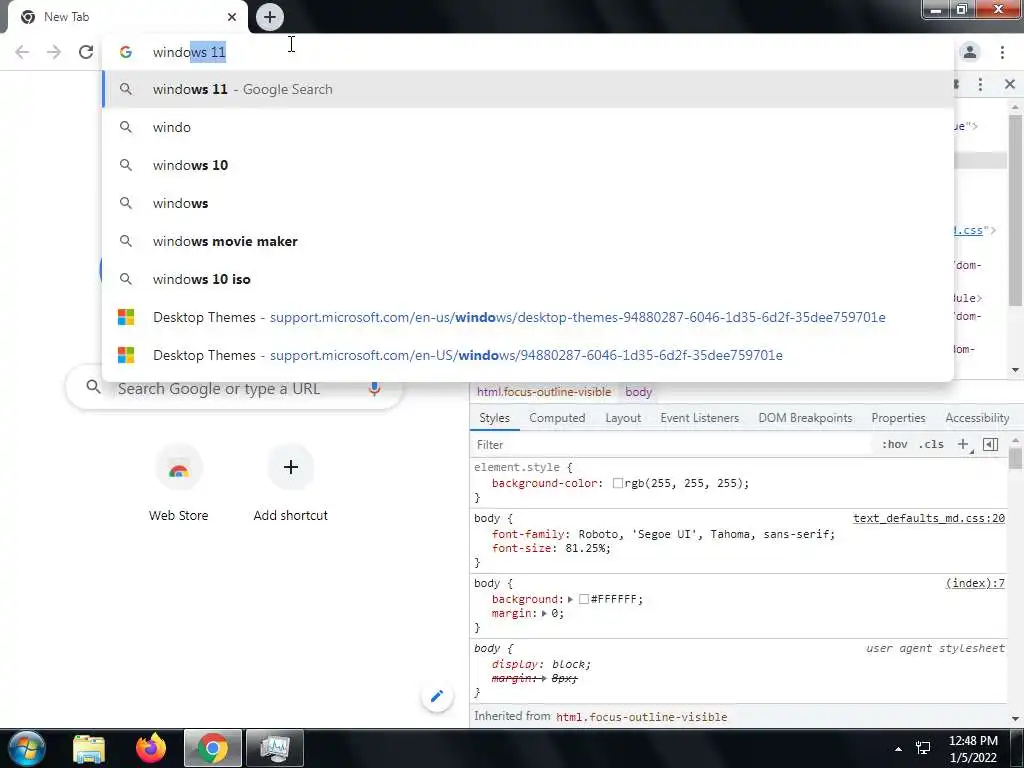Select the body breadcrumb

coord(638,392)
